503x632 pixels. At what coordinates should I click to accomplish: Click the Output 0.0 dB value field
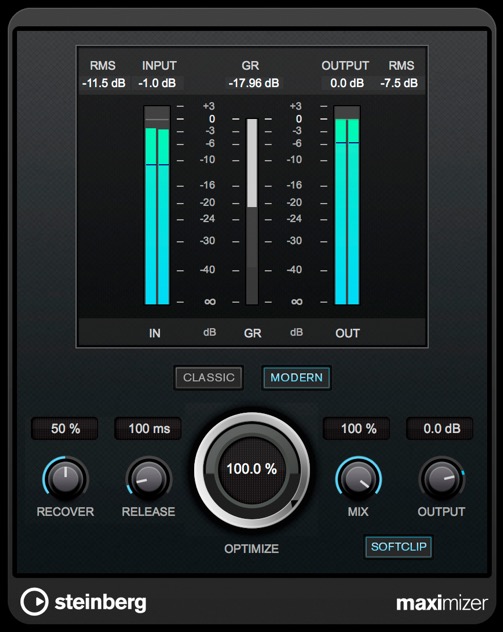tap(440, 428)
